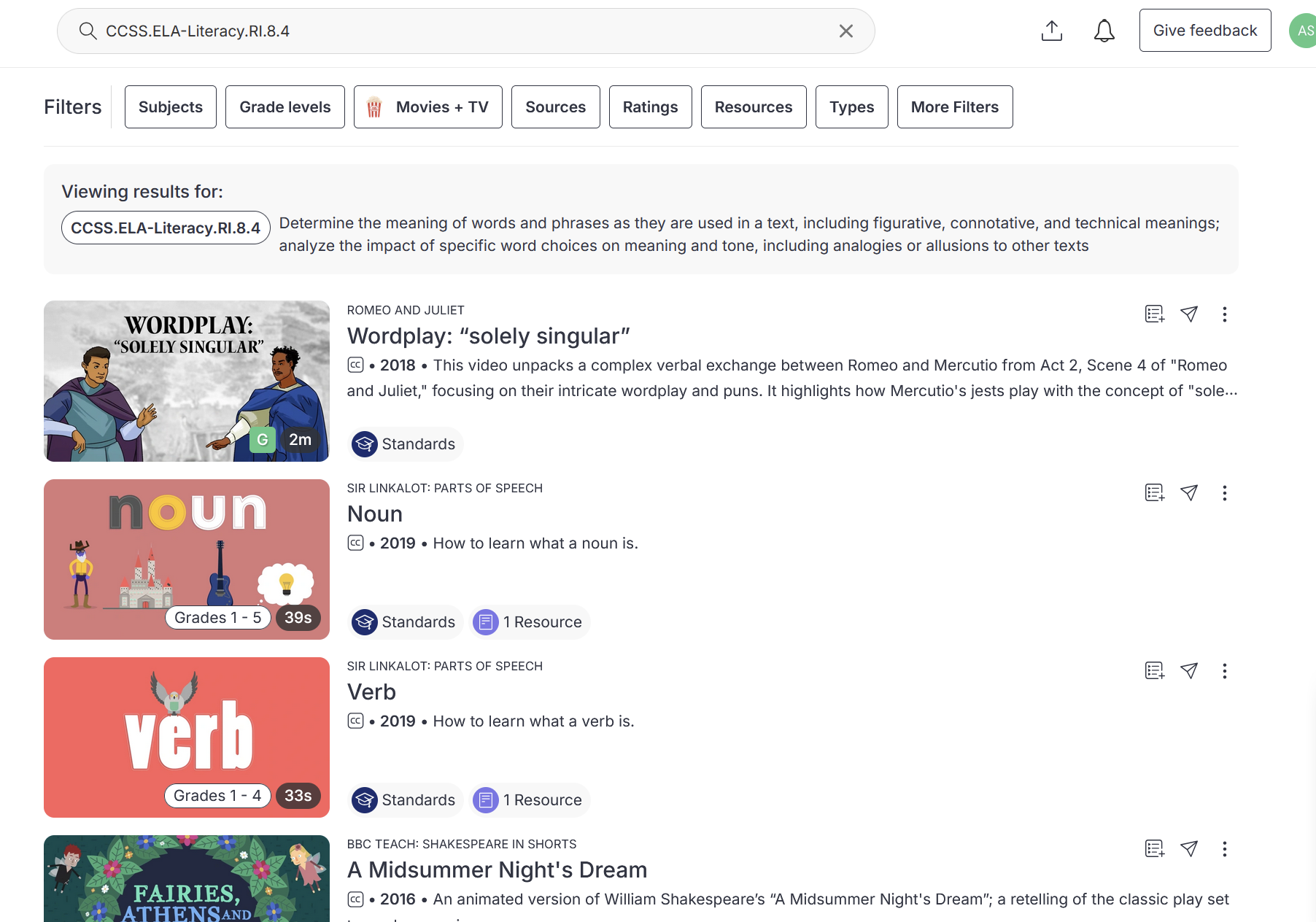Image resolution: width=1316 pixels, height=922 pixels.
Task: Add Midsummer Night's Dream to playlist icon
Action: (1154, 848)
